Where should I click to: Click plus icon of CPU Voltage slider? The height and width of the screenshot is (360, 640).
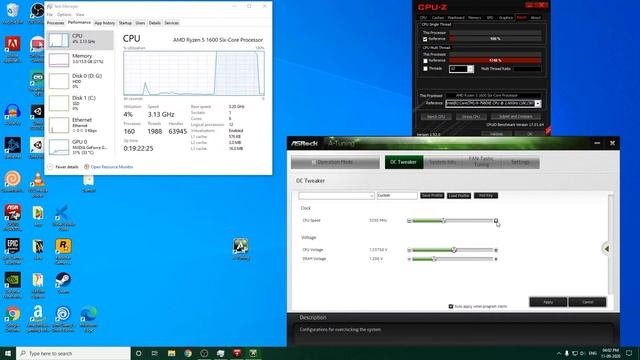click(x=496, y=250)
